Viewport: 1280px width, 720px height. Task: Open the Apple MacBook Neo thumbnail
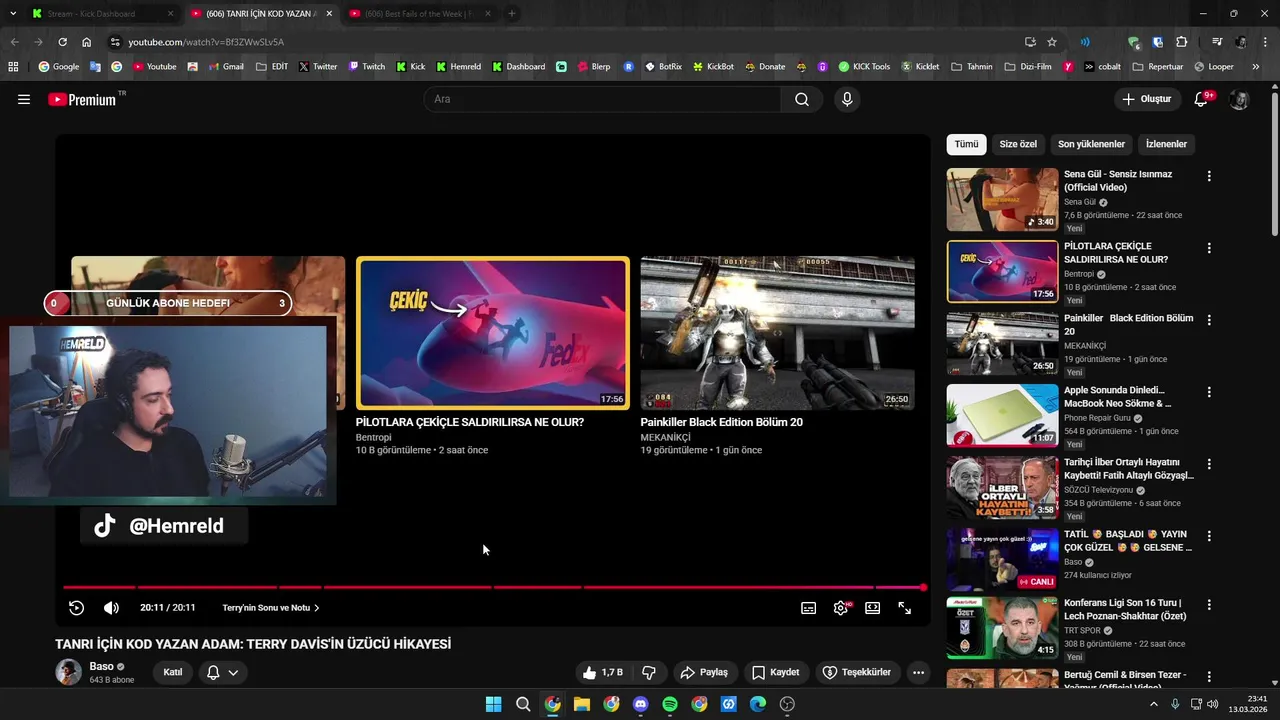pos(1002,416)
